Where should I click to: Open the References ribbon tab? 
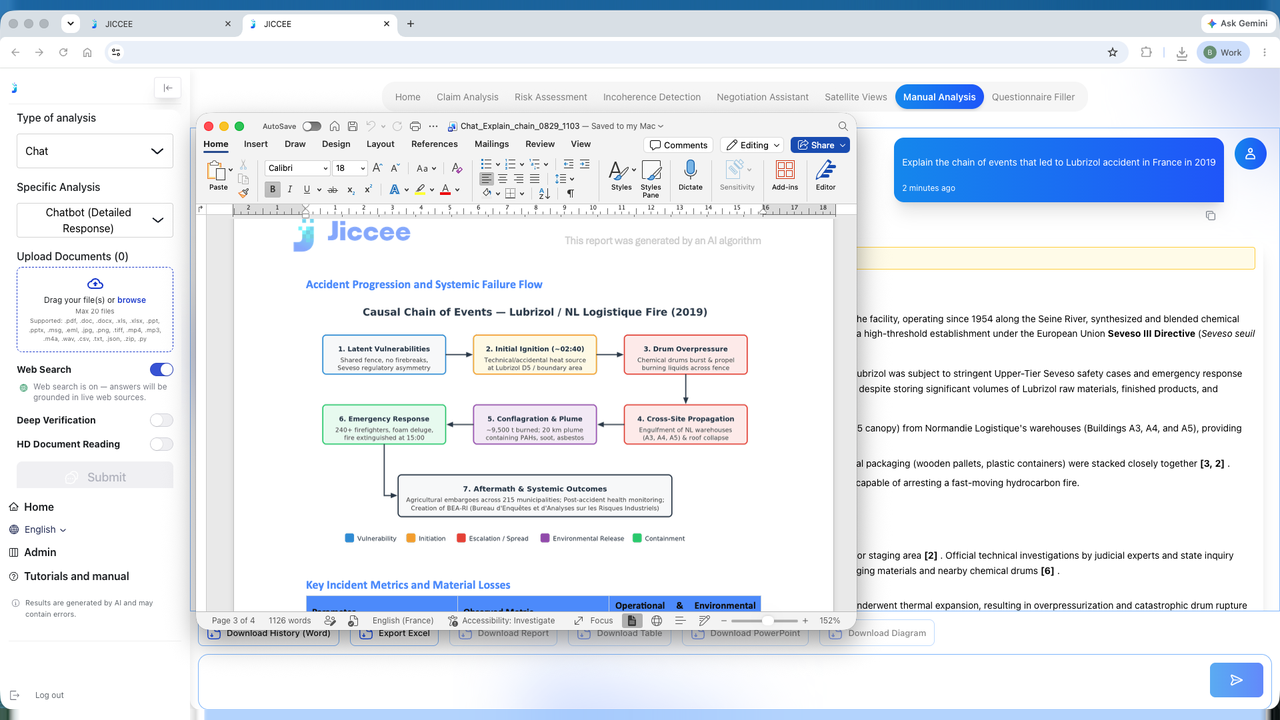point(434,144)
